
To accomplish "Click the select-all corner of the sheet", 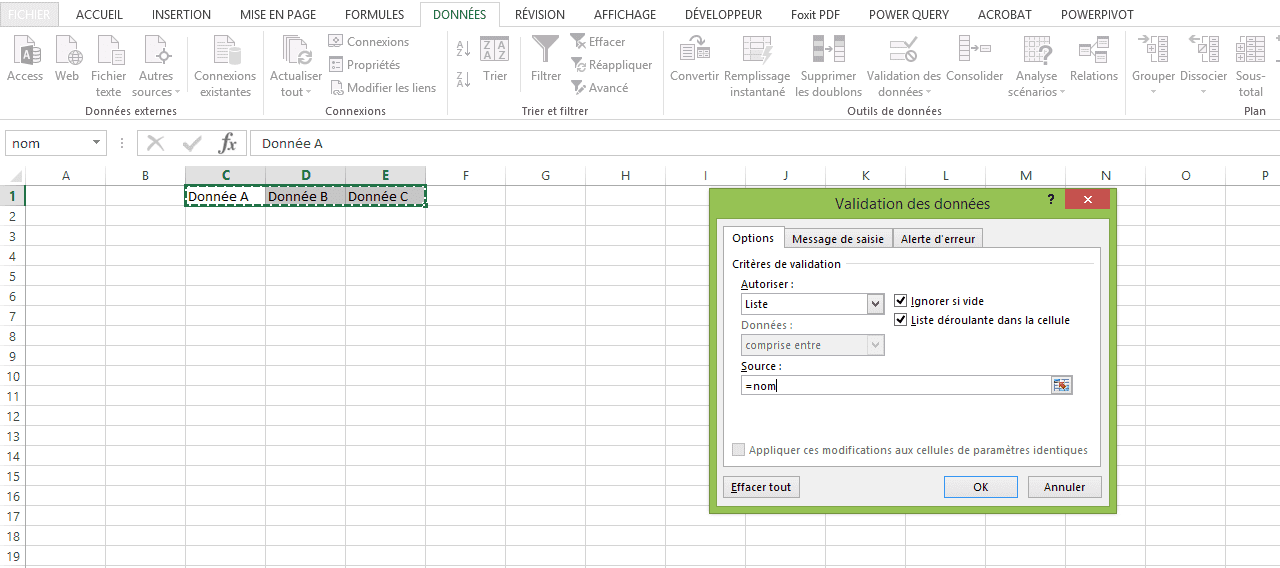I will [x=12, y=176].
